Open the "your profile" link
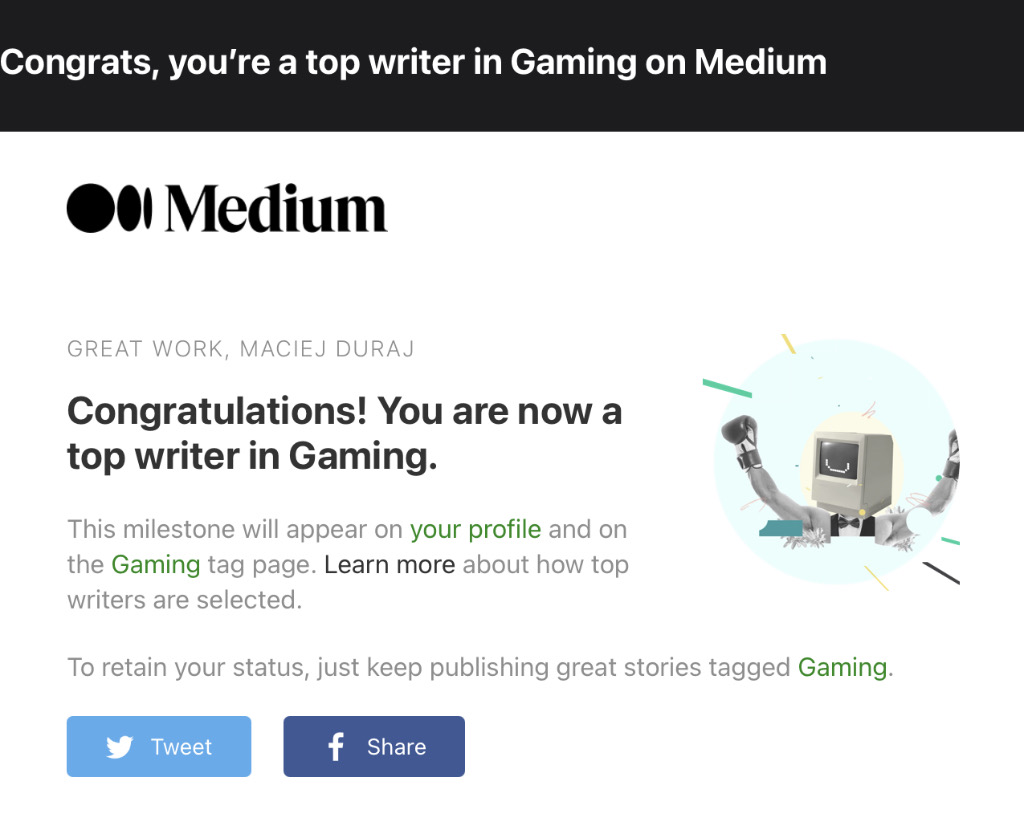The width and height of the screenshot is (1024, 822). pyautogui.click(x=475, y=529)
